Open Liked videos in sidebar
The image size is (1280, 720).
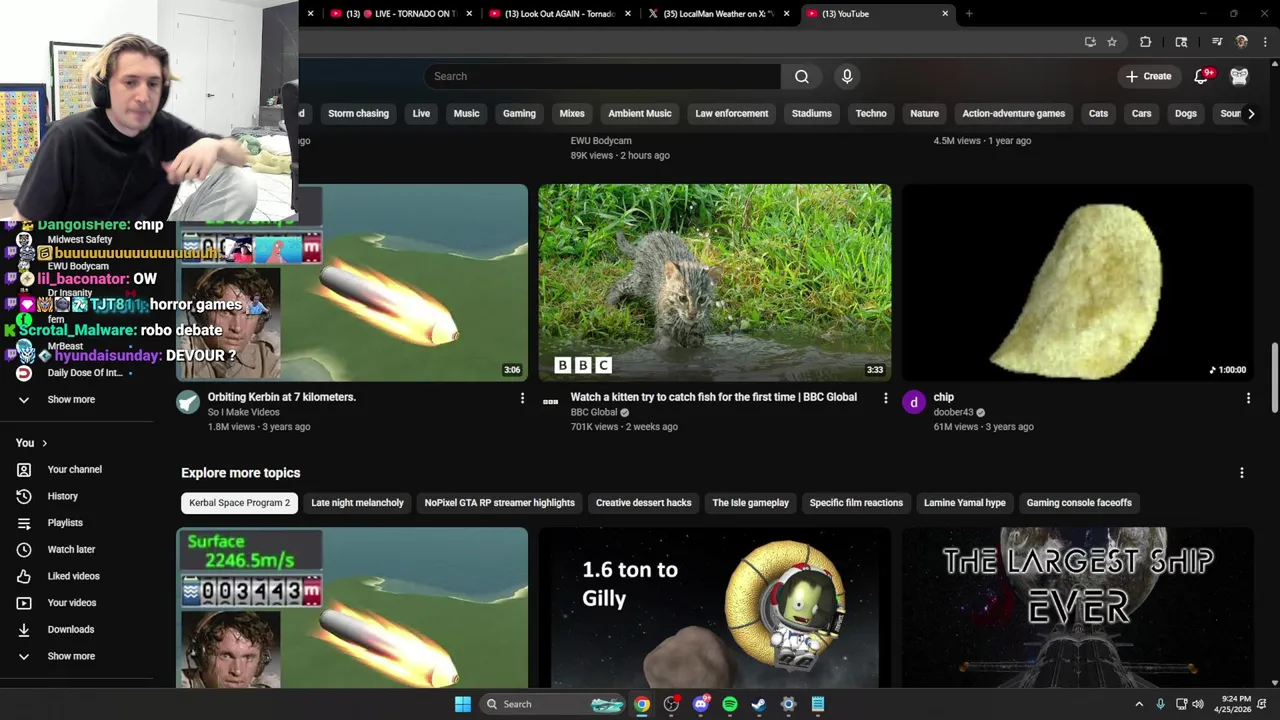[74, 576]
